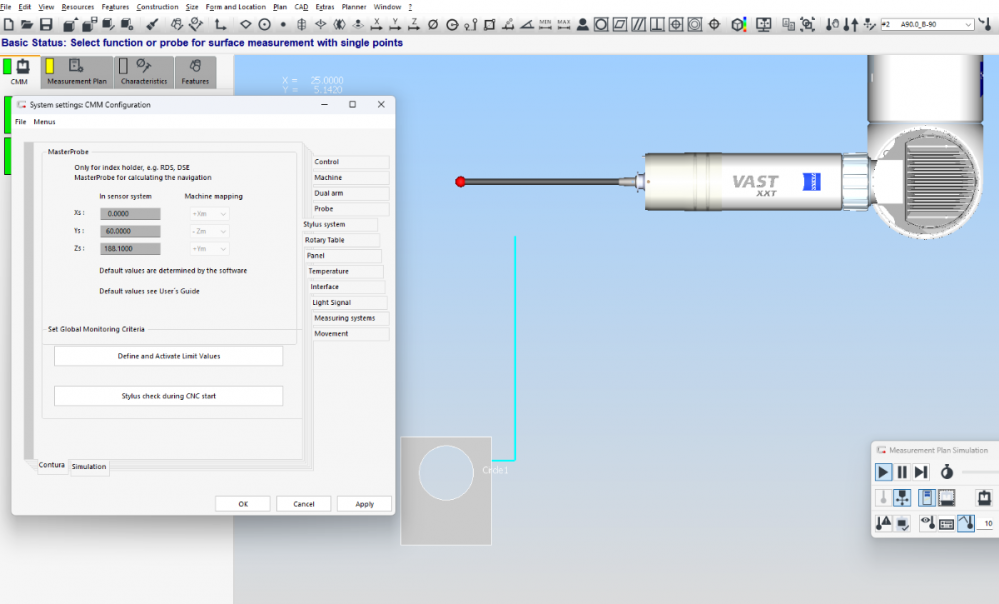Viewport: 999px width, 604px height.
Task: Click the stopwatch icon in simulation panel
Action: pyautogui.click(x=946, y=472)
